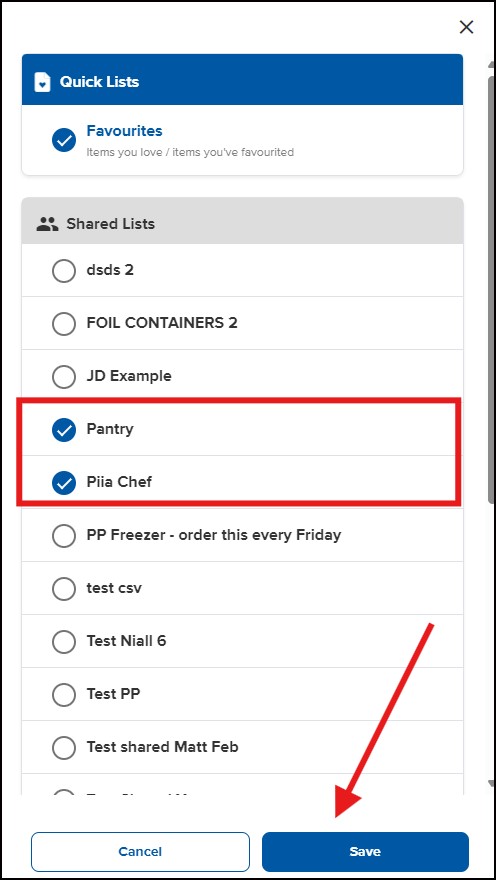This screenshot has height=880, width=496.
Task: Click the Save button
Action: pos(365,851)
